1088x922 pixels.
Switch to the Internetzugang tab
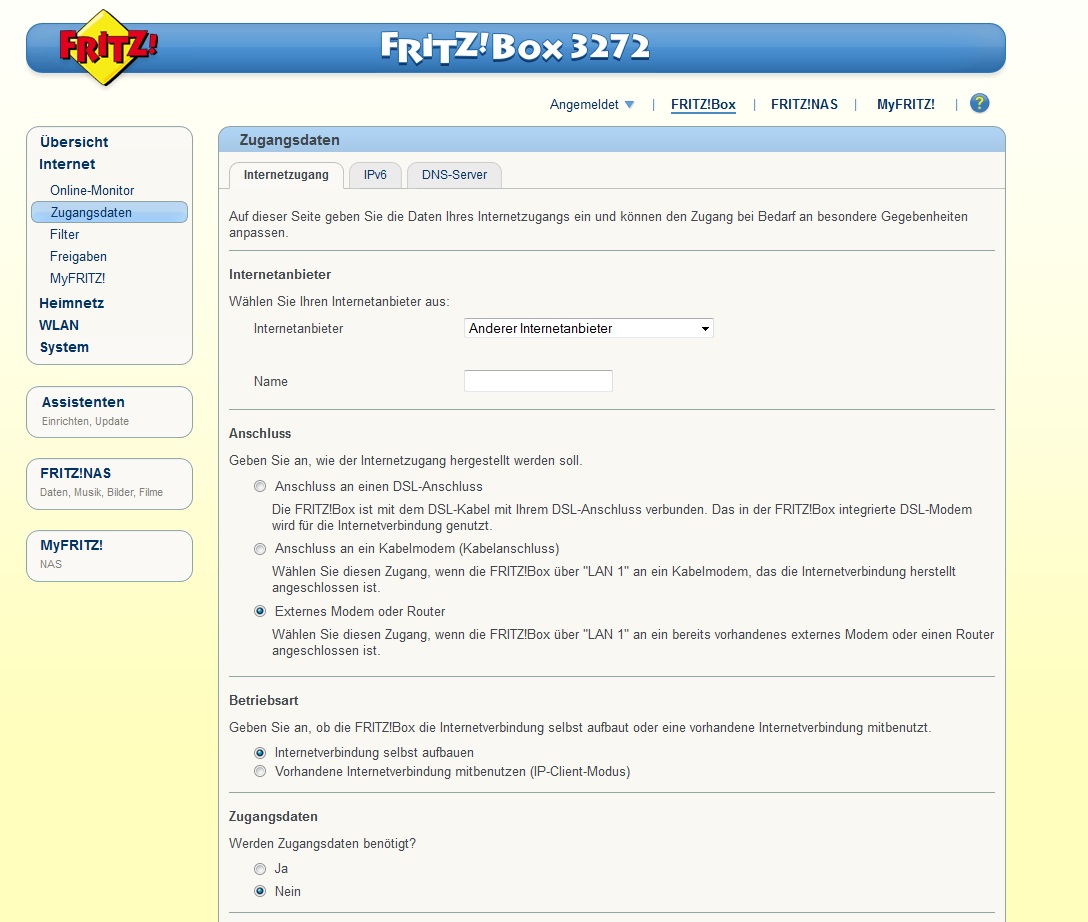click(286, 175)
